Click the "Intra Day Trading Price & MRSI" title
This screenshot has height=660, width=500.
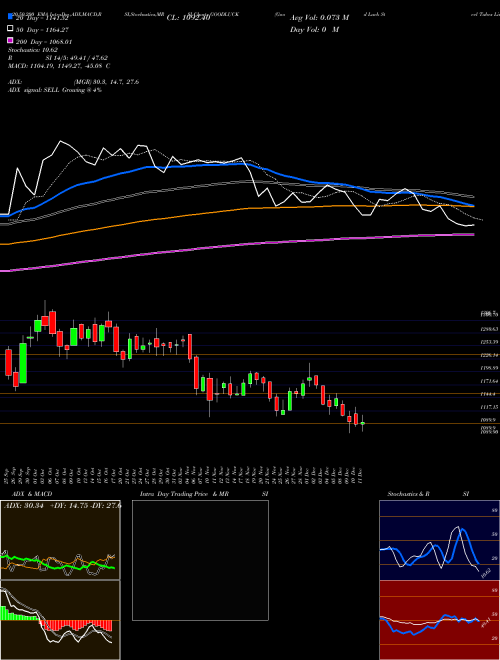pyautogui.click(x=204, y=494)
